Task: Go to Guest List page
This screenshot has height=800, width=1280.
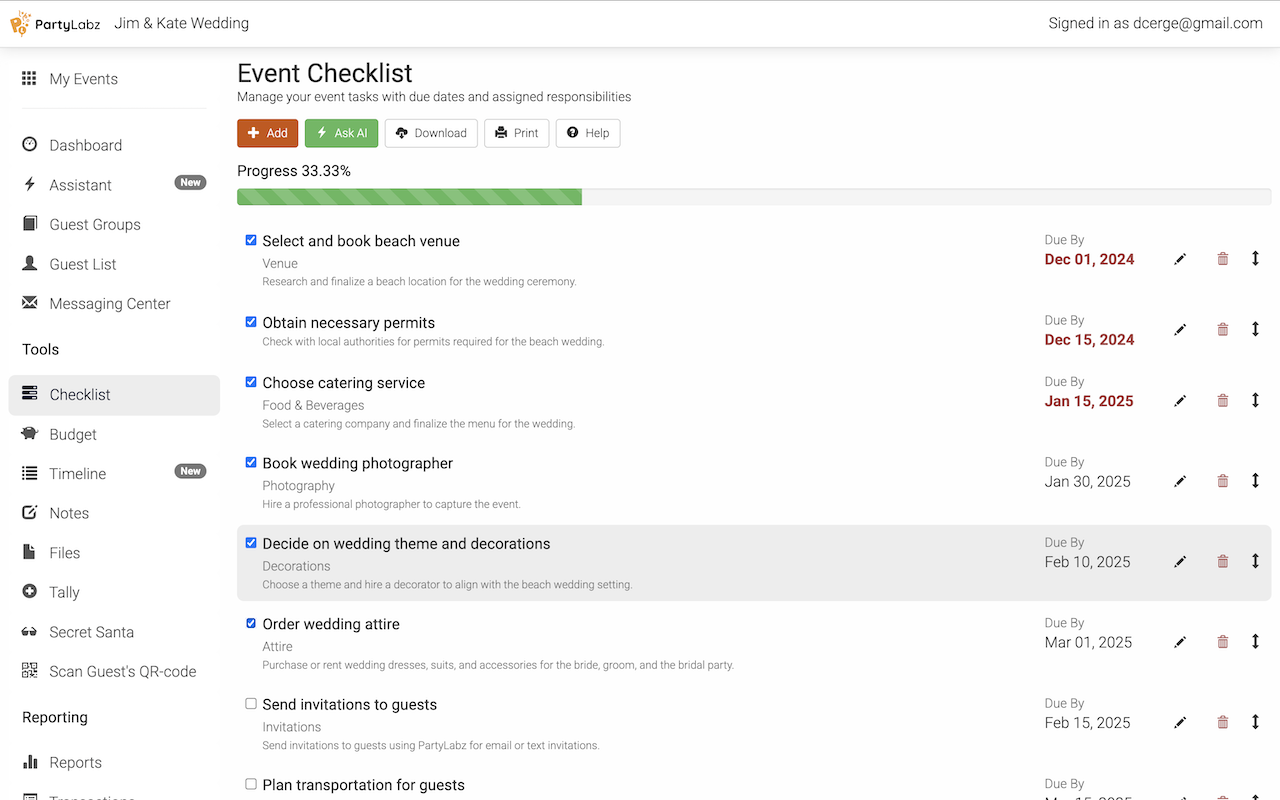Action: pyautogui.click(x=83, y=264)
